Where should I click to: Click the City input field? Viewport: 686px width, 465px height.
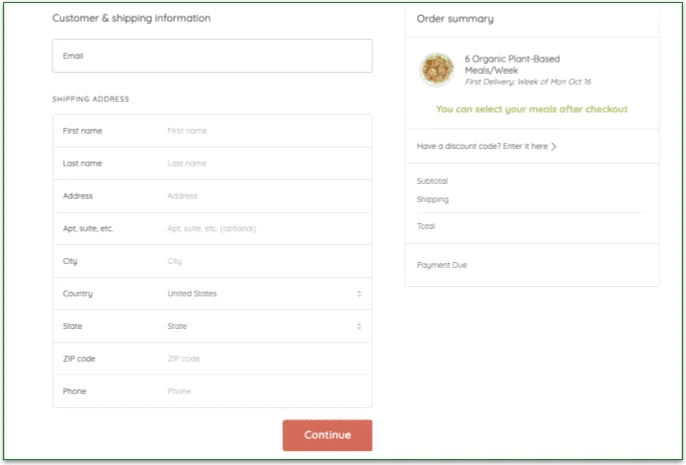coord(212,261)
